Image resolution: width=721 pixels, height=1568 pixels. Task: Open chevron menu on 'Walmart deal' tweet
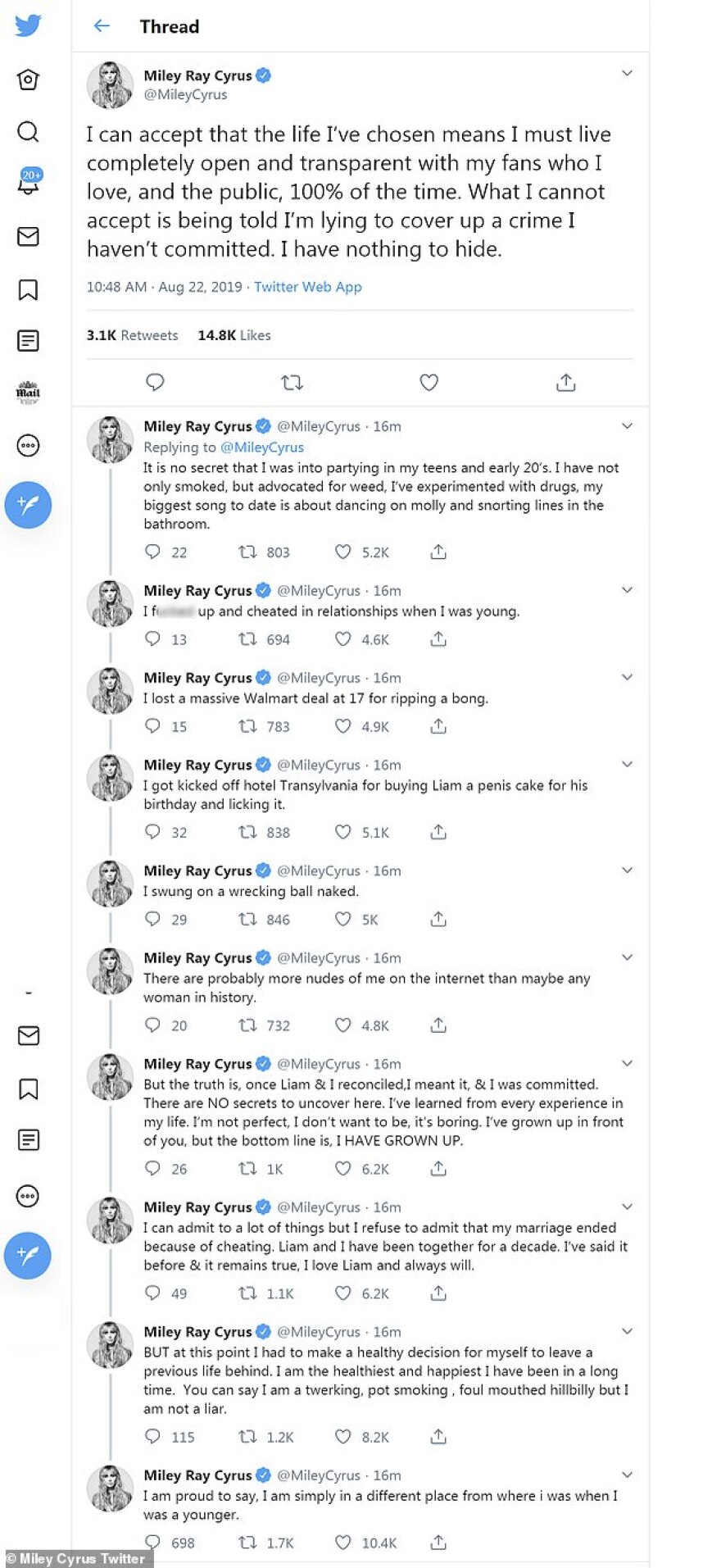pos(627,677)
